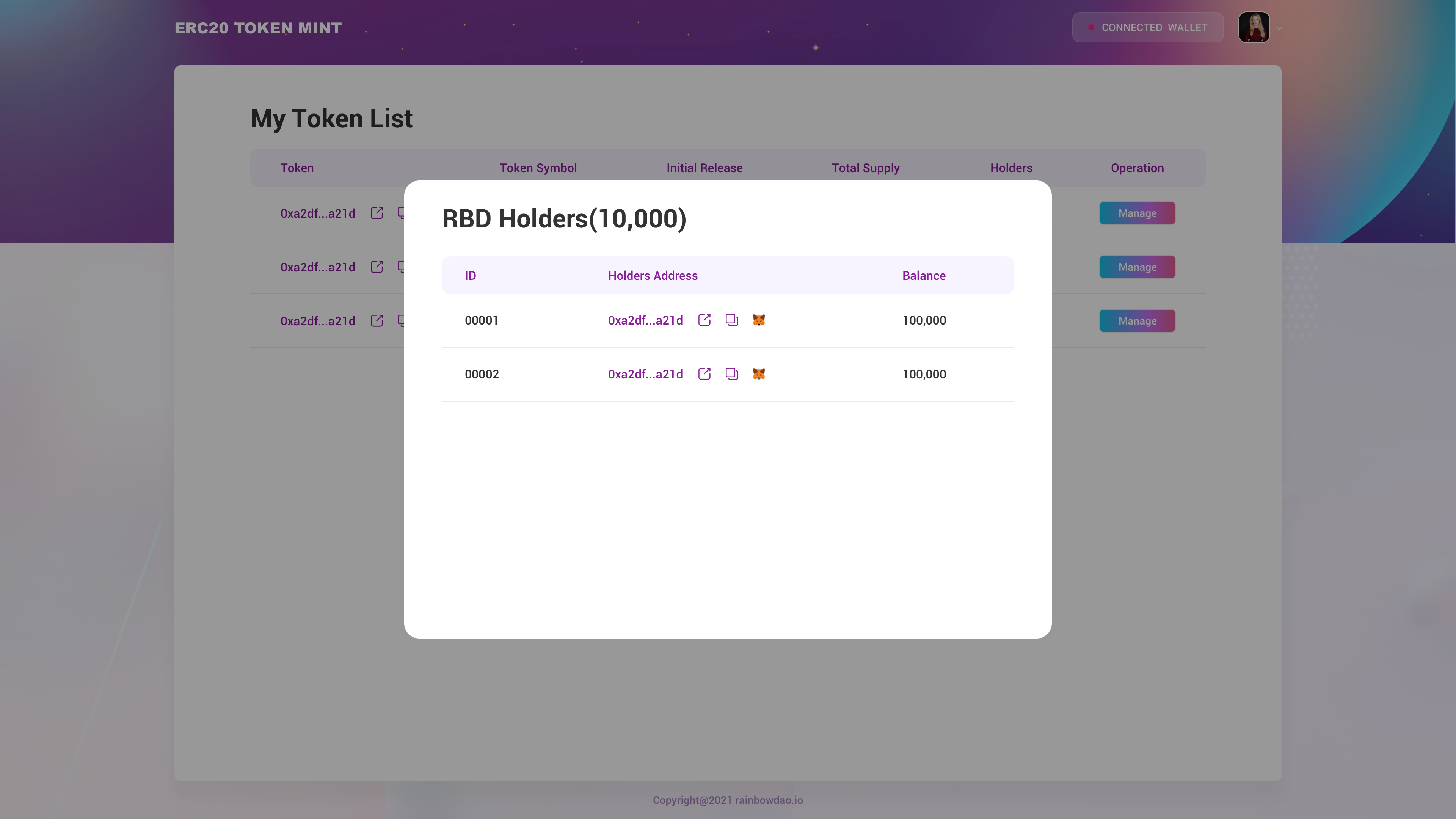The height and width of the screenshot is (819, 1456).
Task: Click holder 00001 address link
Action: 645,320
